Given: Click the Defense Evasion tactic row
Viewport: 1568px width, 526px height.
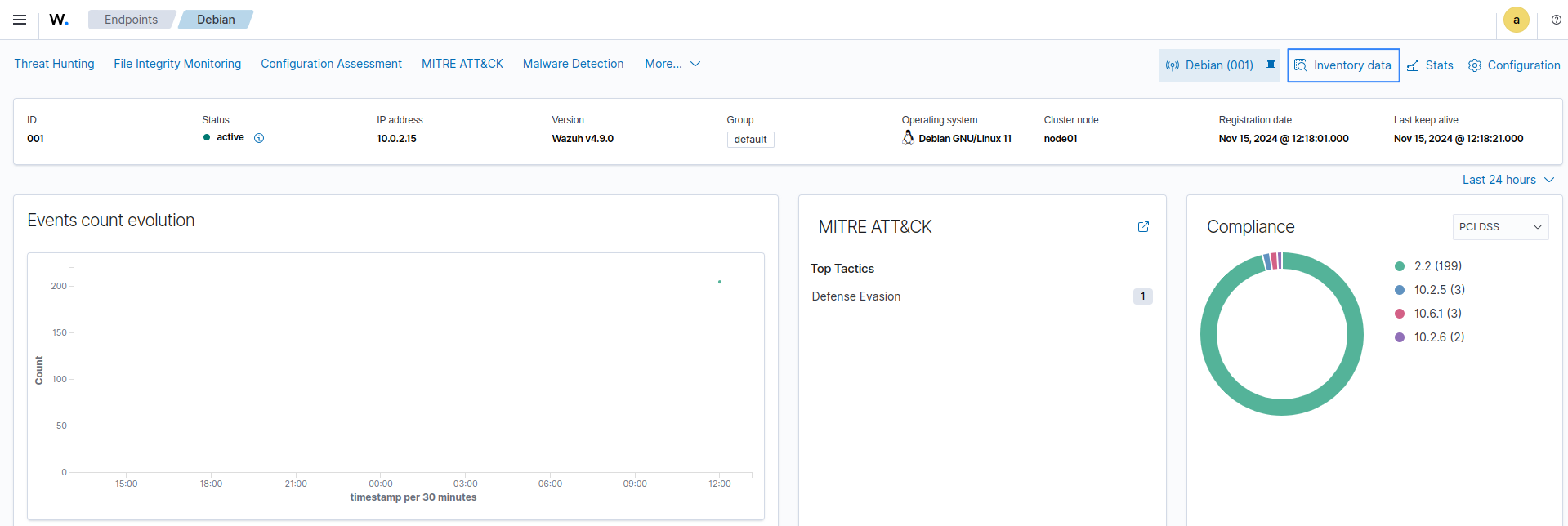Looking at the screenshot, I should coord(982,296).
